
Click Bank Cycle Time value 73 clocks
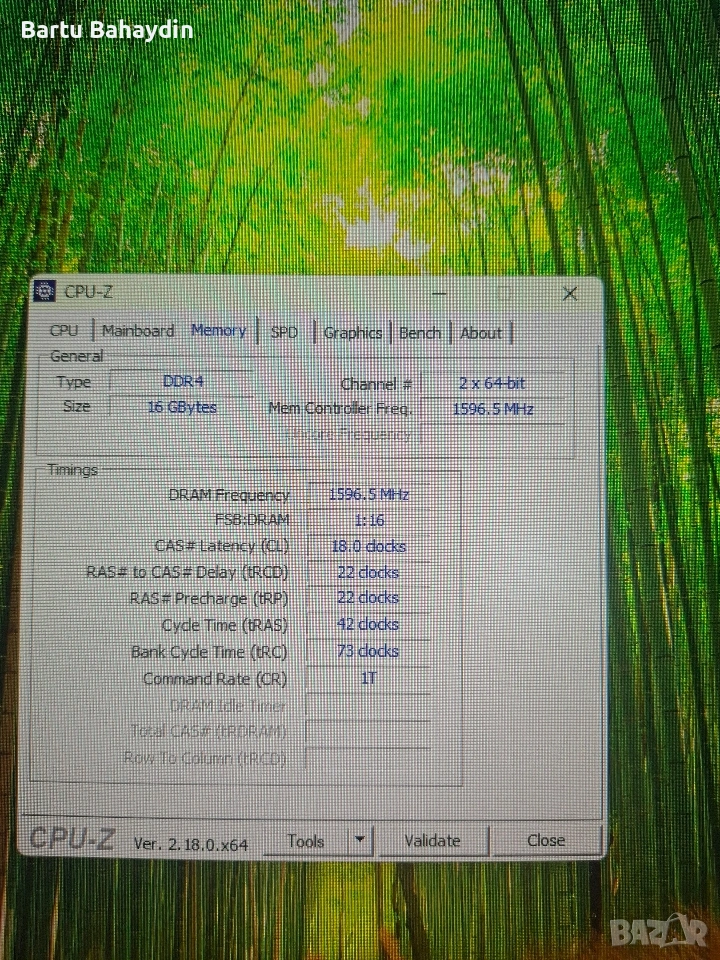(x=369, y=651)
